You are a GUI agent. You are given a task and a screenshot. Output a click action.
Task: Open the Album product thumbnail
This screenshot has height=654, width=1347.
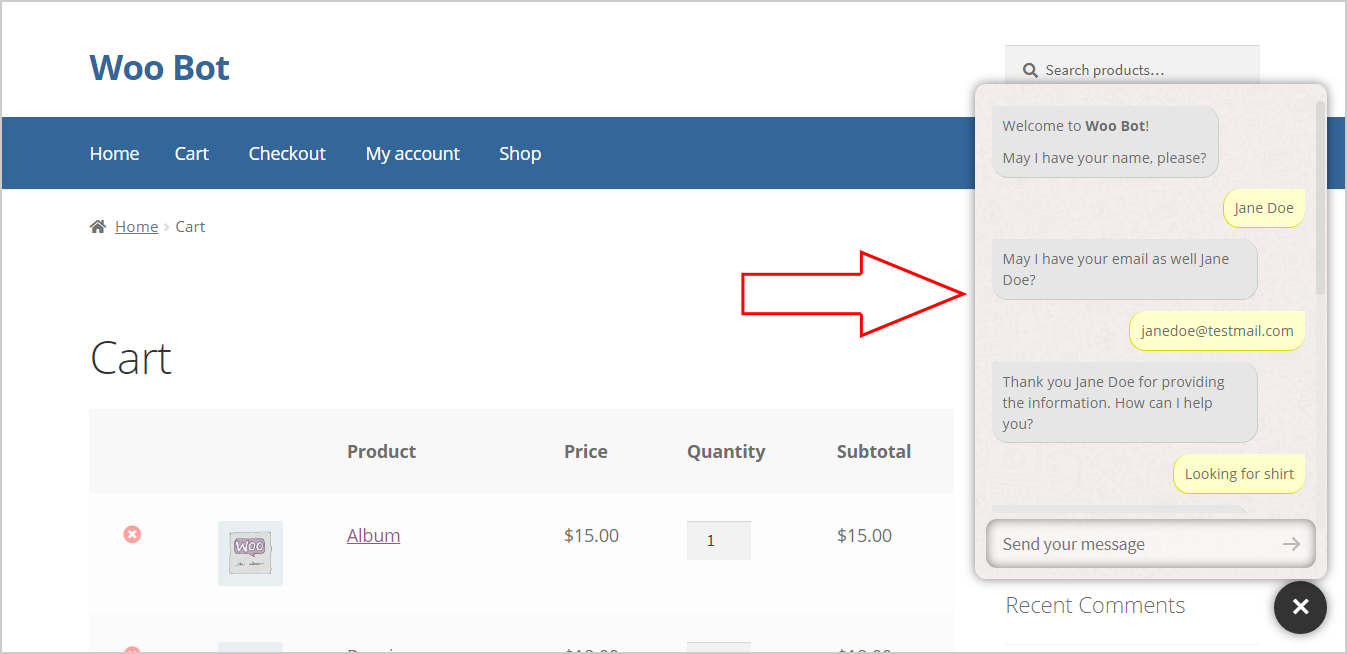[x=250, y=553]
